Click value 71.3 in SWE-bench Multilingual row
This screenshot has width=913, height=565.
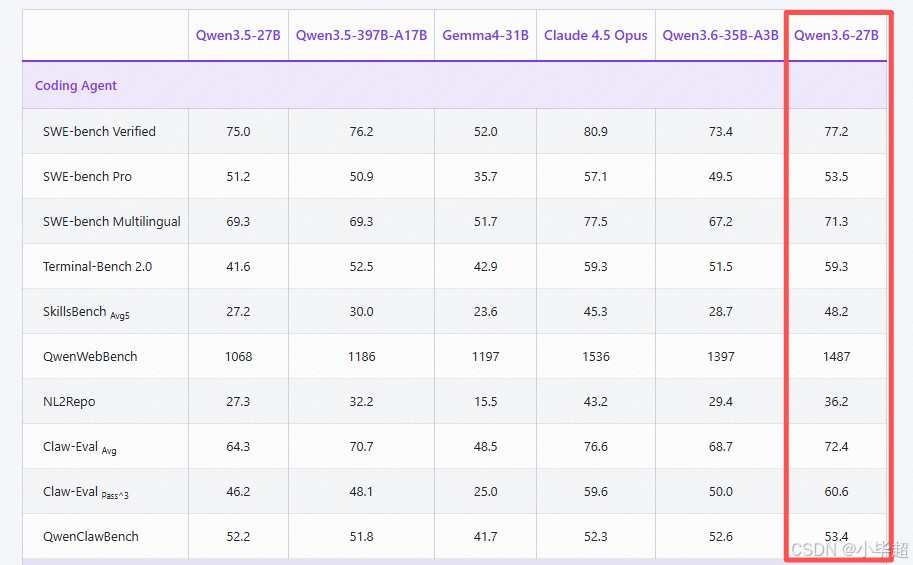(x=836, y=222)
